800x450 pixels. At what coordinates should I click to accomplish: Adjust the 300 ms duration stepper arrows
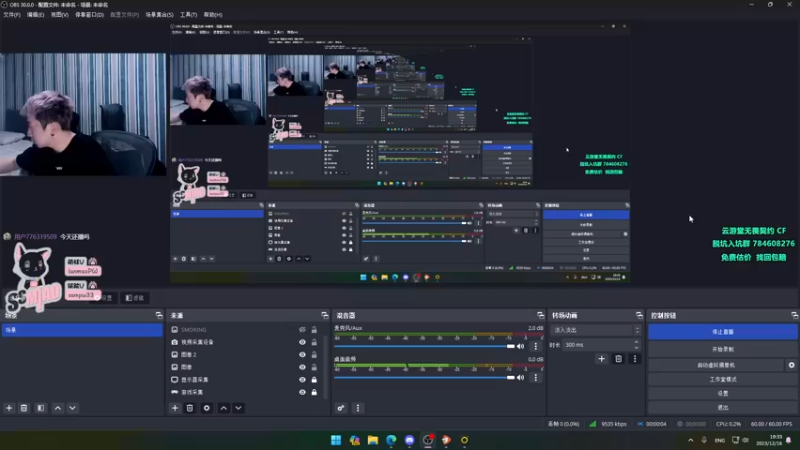tap(636, 345)
